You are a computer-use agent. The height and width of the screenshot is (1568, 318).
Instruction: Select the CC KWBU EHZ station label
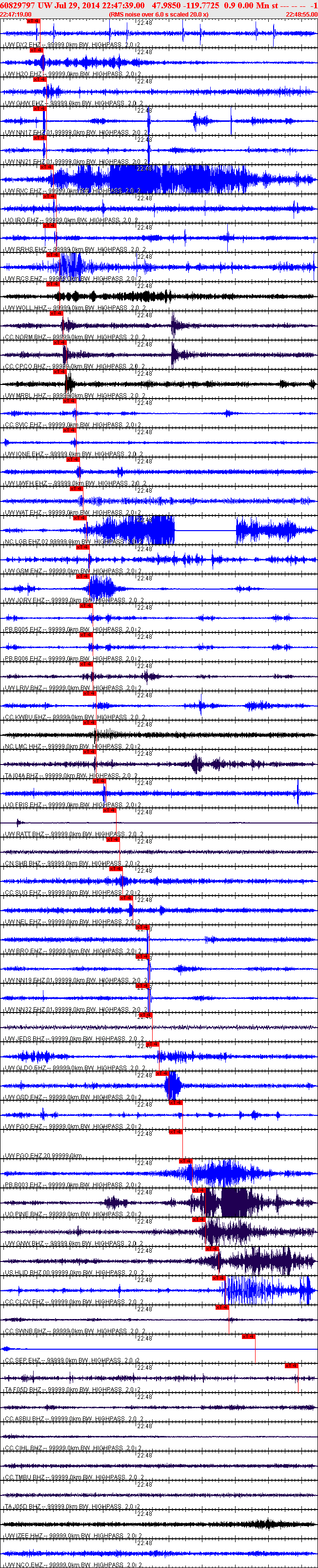(x=75, y=717)
